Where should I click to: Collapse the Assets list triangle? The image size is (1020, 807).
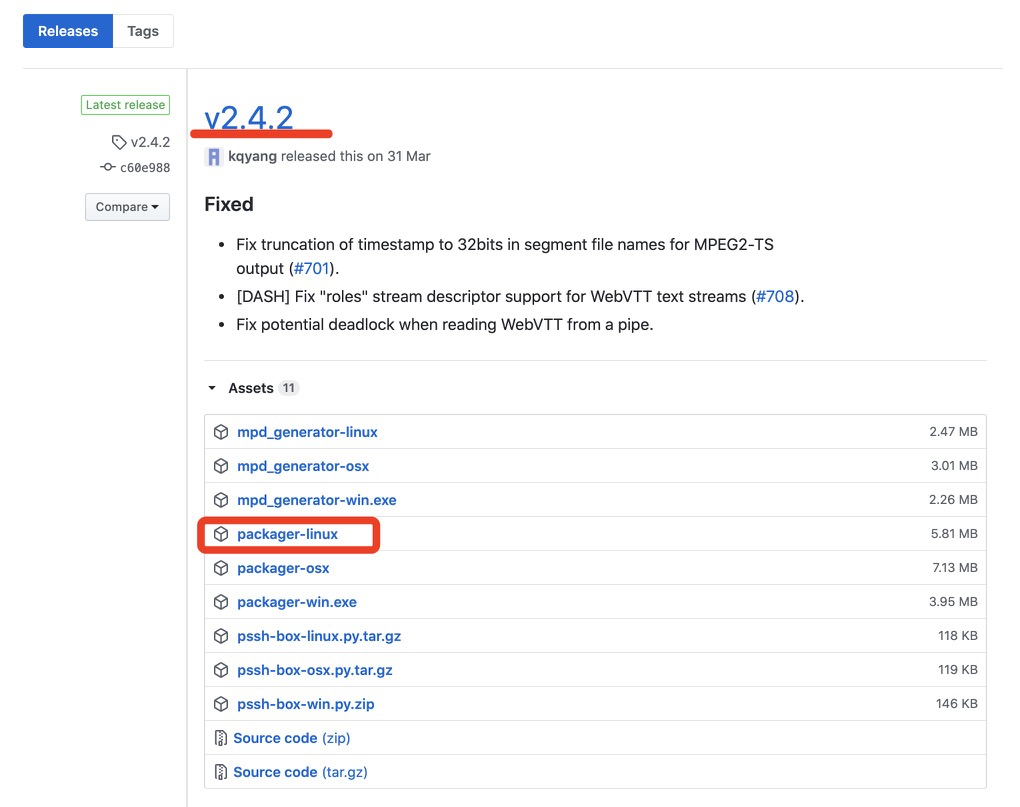click(212, 388)
